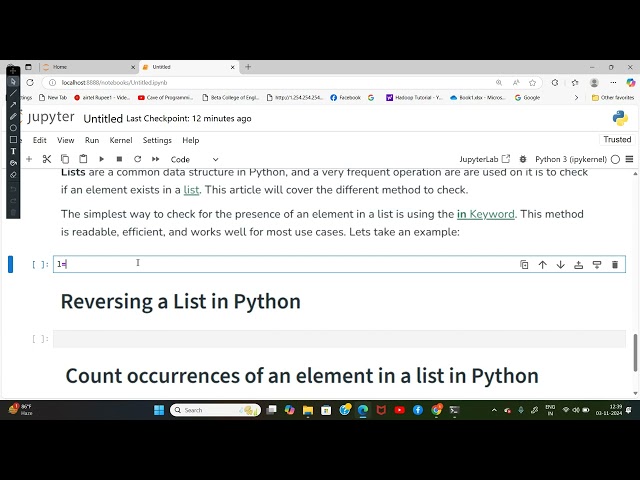The image size is (640, 480).
Task: Open the hamburger panel menu at toolbar right
Action: point(629,159)
